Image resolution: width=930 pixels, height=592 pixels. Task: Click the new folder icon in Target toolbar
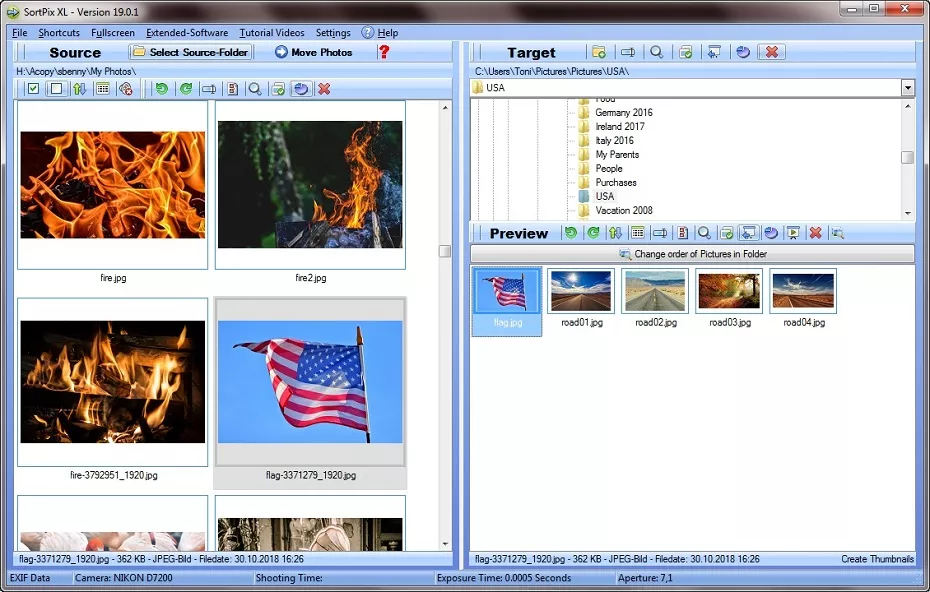coord(598,52)
